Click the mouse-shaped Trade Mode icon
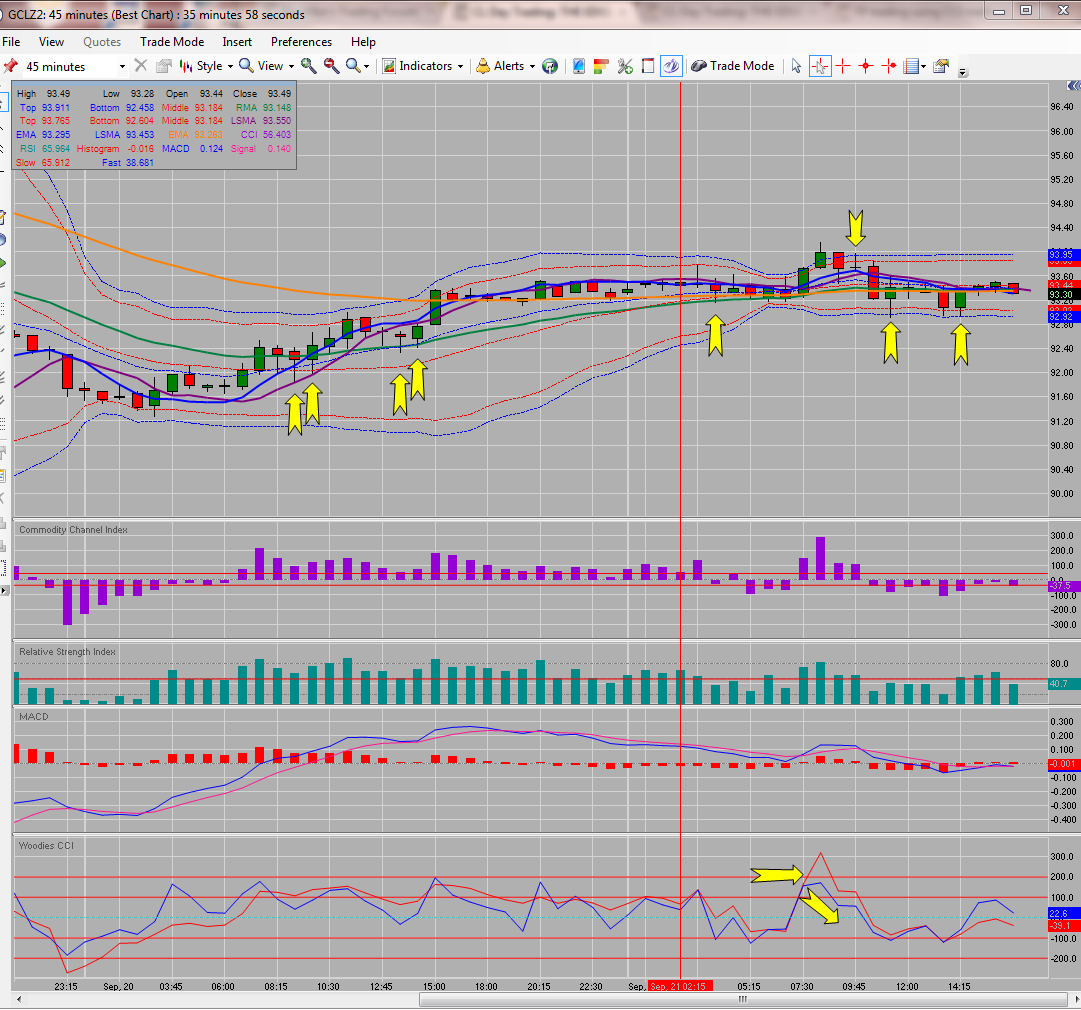Image resolution: width=1081 pixels, height=1010 pixels. coord(699,66)
